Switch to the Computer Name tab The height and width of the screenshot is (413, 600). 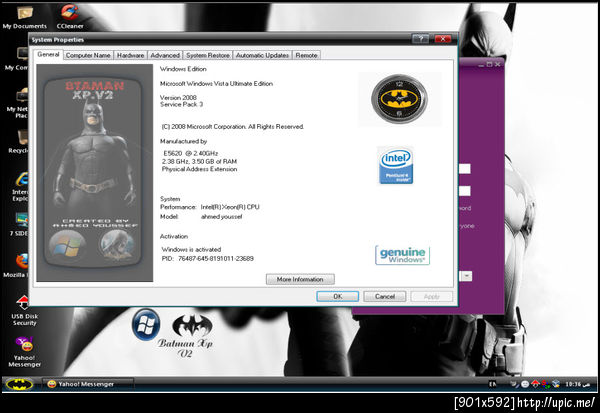88,56
